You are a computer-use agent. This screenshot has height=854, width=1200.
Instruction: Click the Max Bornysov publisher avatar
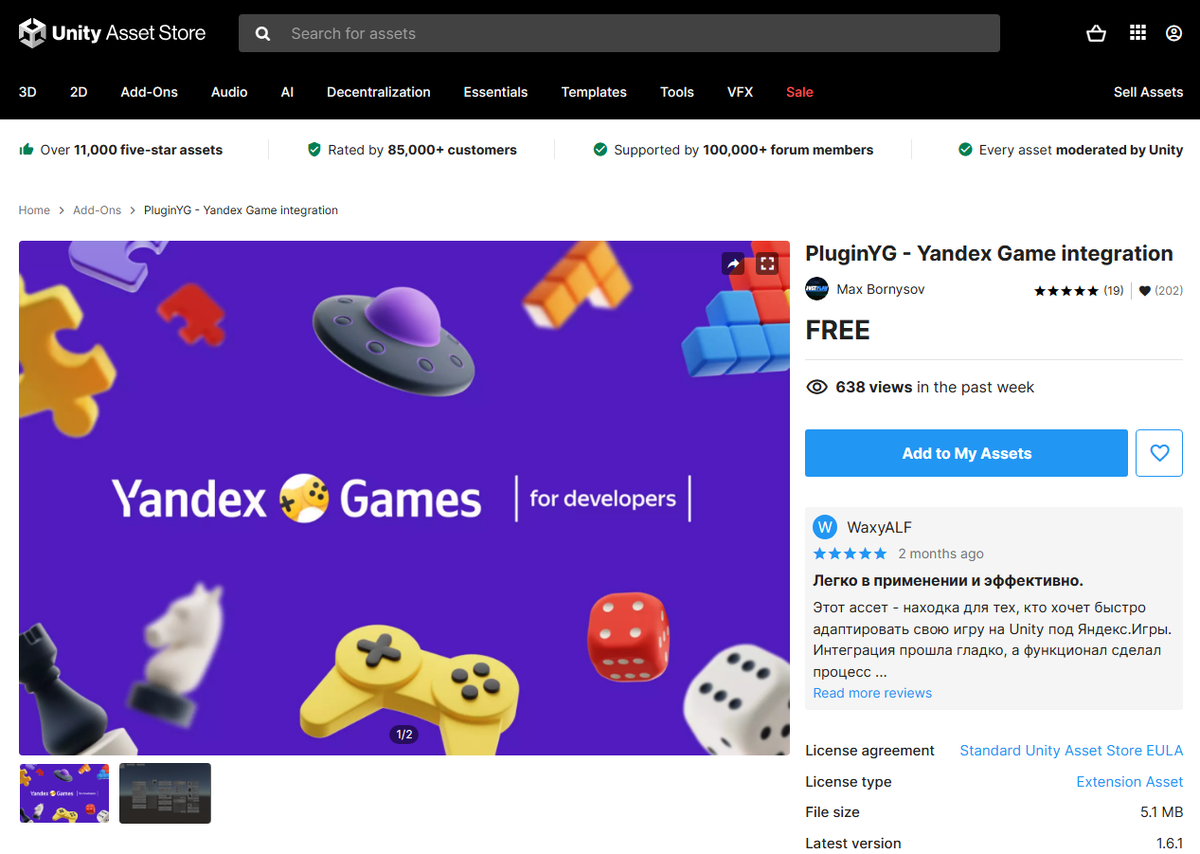817,289
